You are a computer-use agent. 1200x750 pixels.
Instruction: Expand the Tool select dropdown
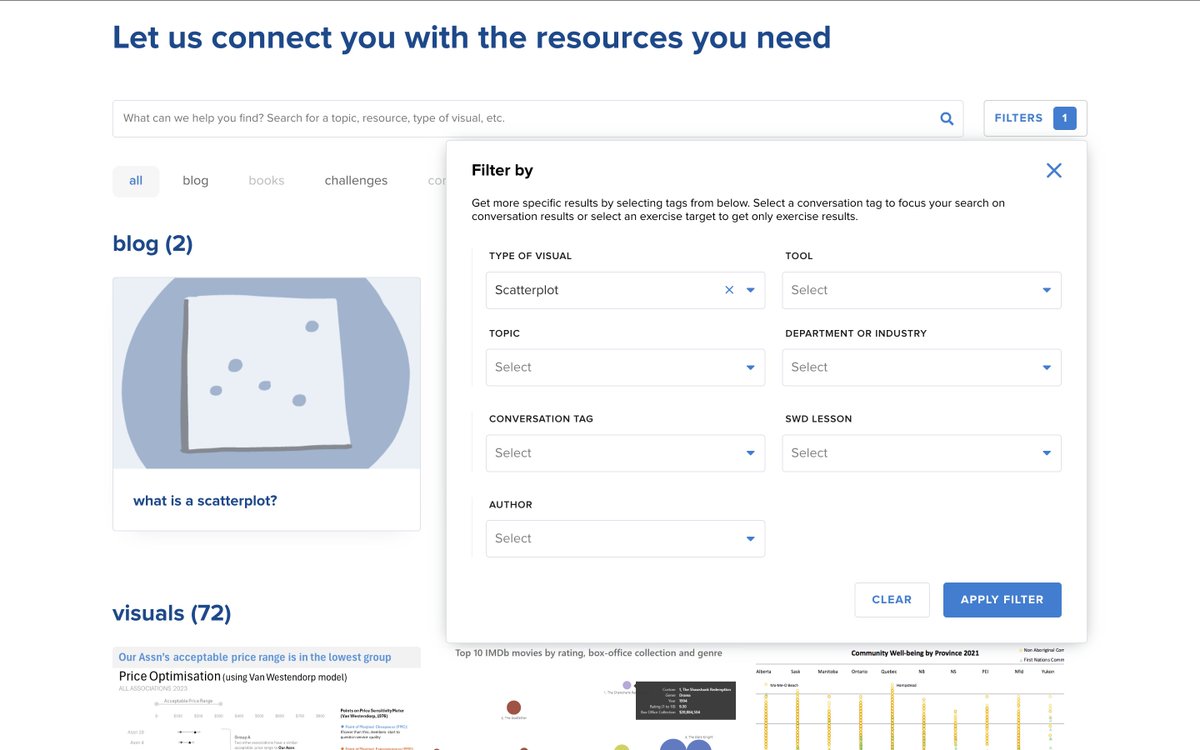921,290
